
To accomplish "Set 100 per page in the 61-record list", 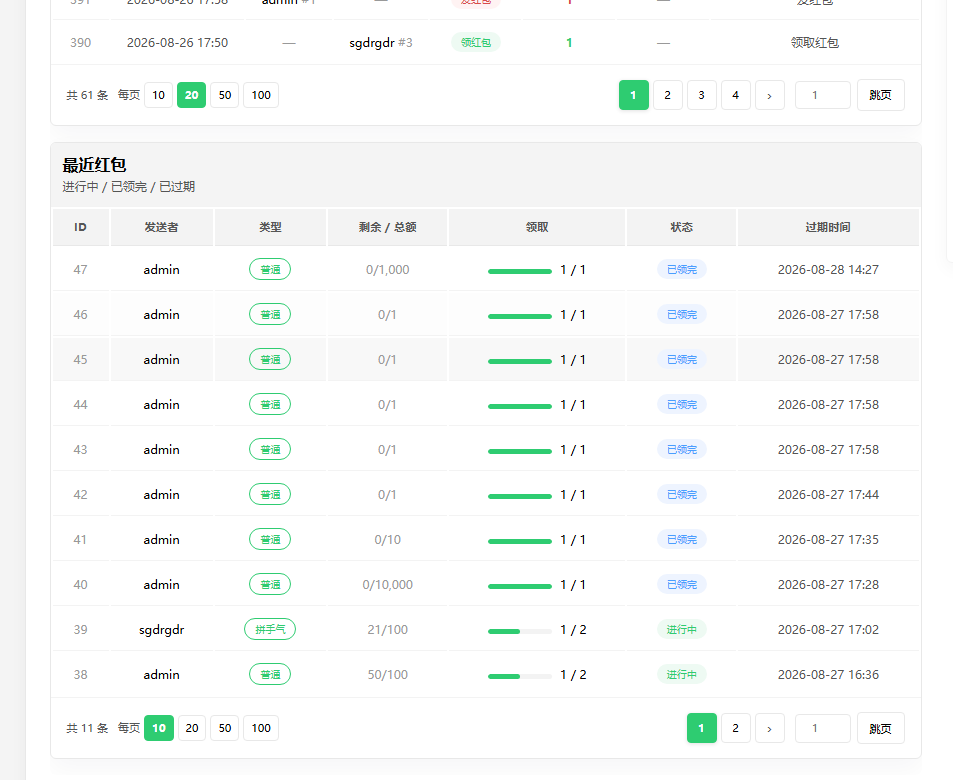I will tap(261, 95).
